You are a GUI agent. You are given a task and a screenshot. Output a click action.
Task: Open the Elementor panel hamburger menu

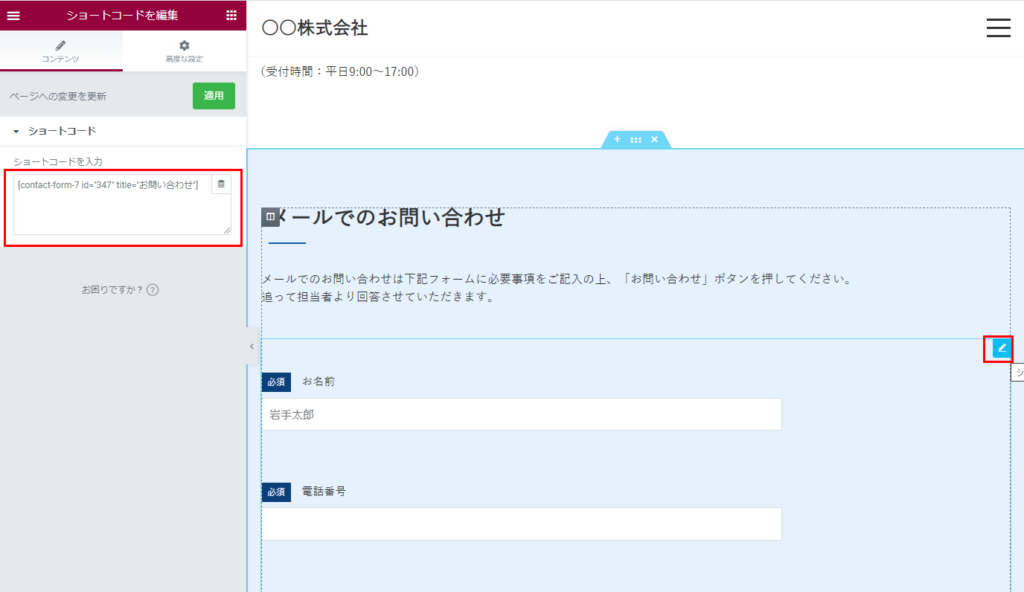click(14, 15)
